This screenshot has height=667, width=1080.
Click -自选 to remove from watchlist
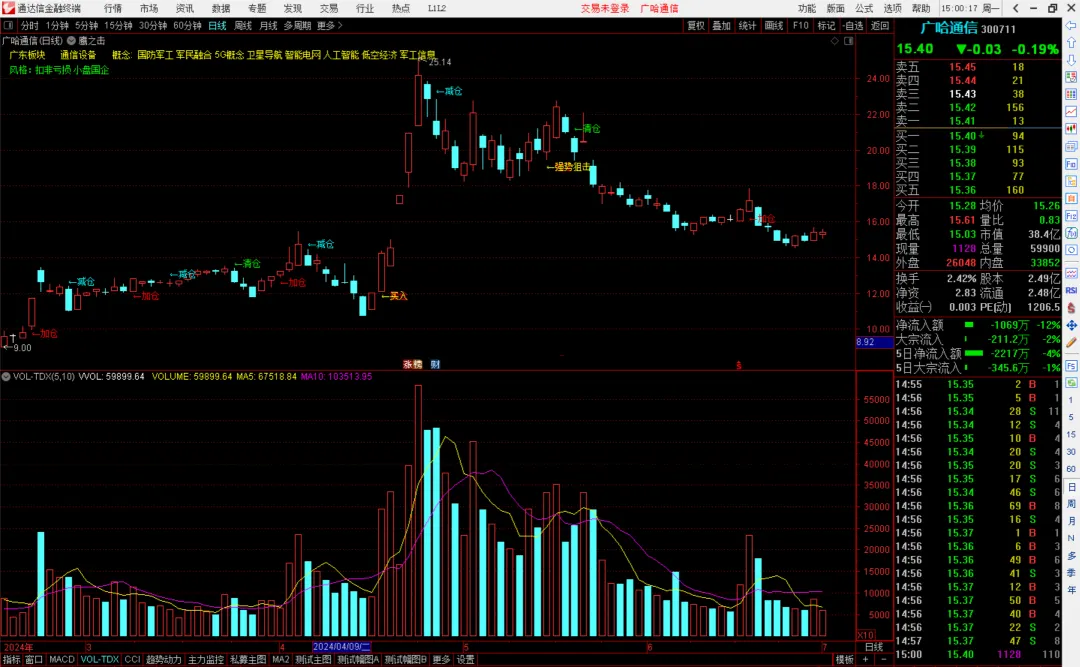(853, 25)
